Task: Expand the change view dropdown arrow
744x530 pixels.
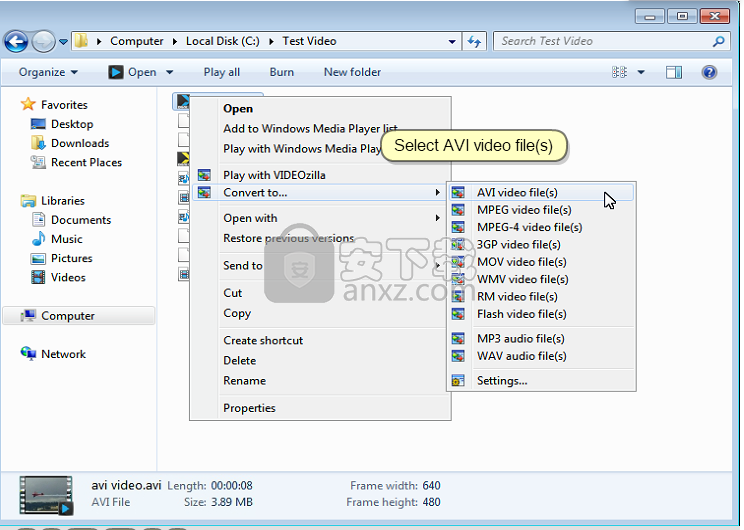Action: click(641, 72)
